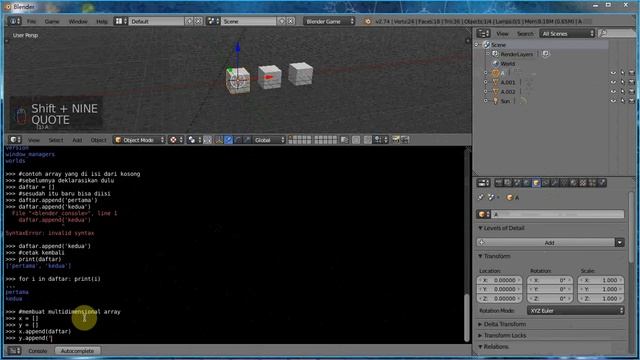Expand object A in the outliner

(x=486, y=73)
